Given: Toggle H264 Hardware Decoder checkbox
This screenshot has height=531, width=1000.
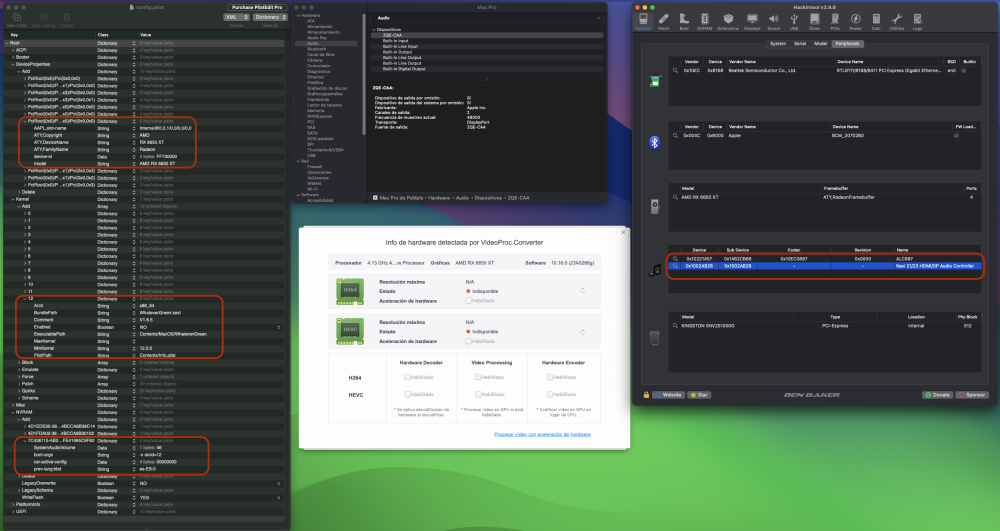Looking at the screenshot, I should [x=408, y=377].
